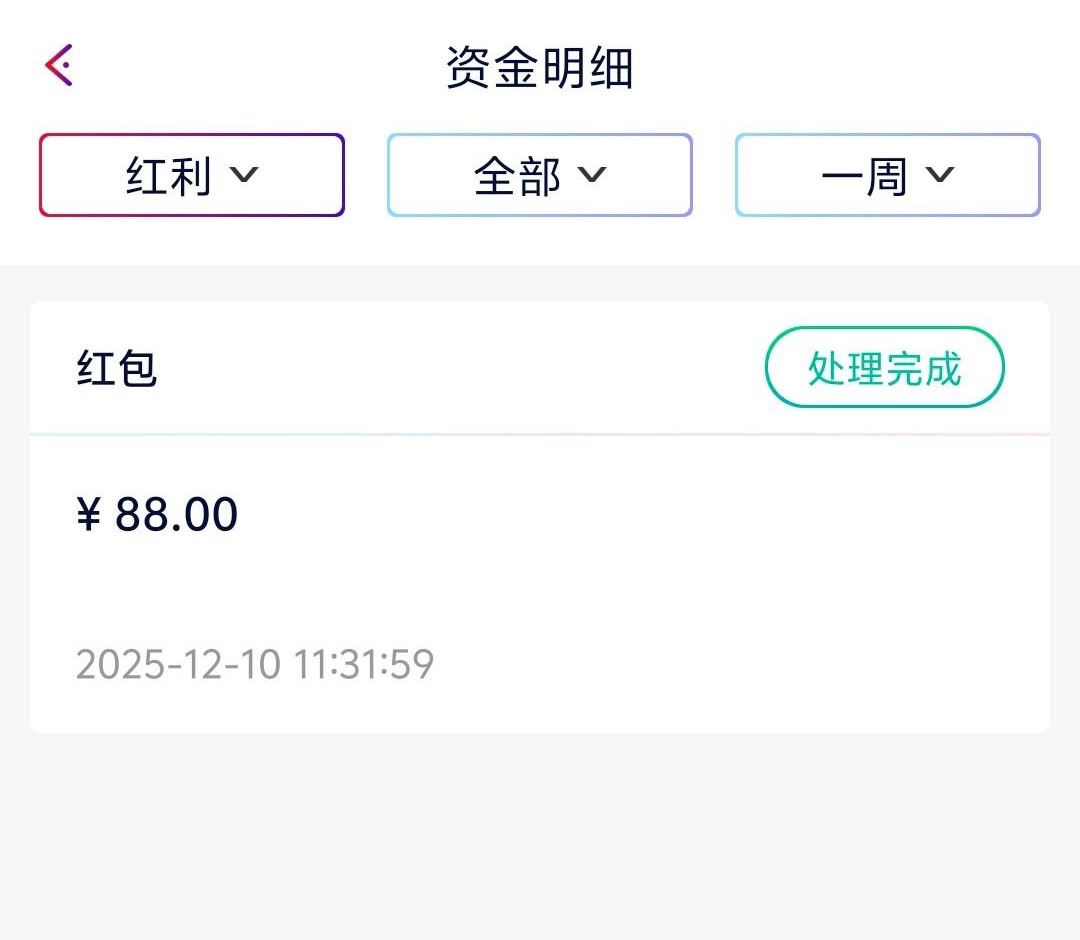Click the chevron beside 红利
Image resolution: width=1080 pixels, height=940 pixels.
244,175
